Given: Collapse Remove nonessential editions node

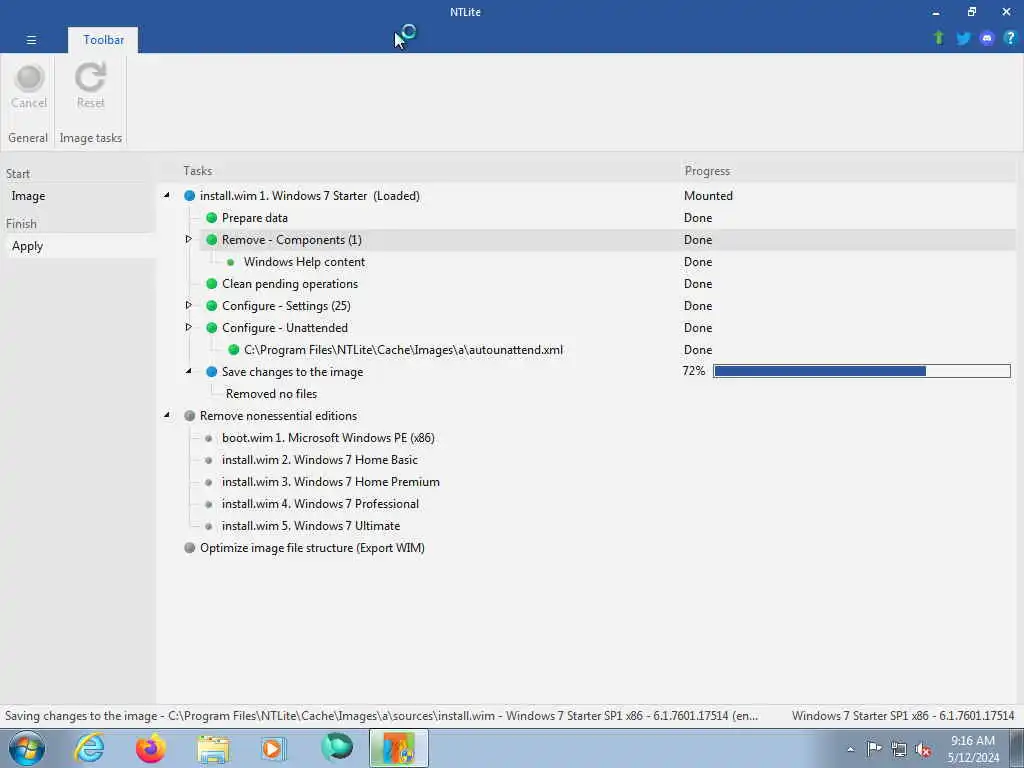Looking at the screenshot, I should coord(167,415).
